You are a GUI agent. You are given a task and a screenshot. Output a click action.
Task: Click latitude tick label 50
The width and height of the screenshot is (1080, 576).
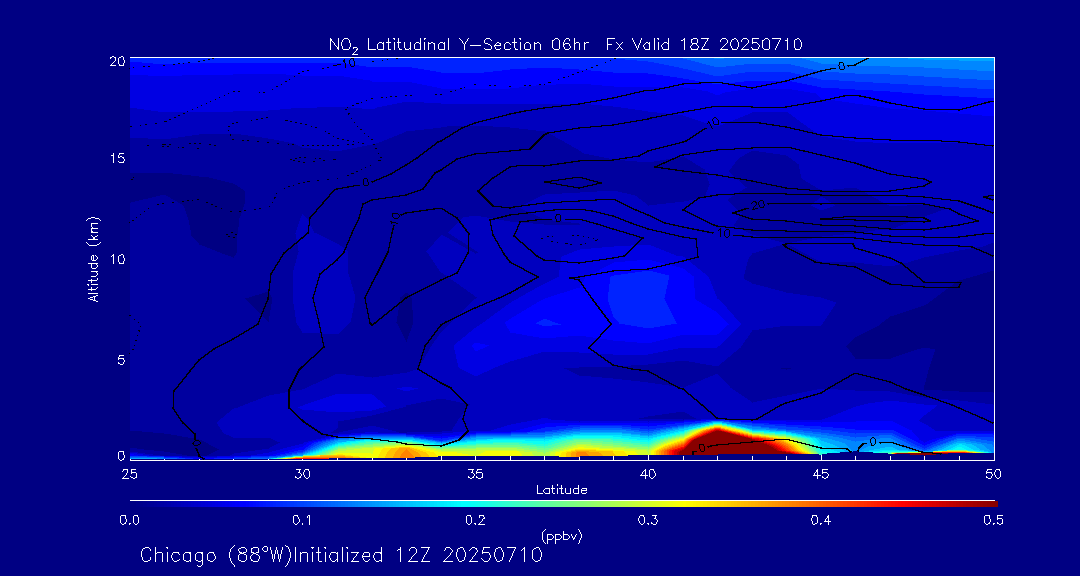pyautogui.click(x=994, y=474)
